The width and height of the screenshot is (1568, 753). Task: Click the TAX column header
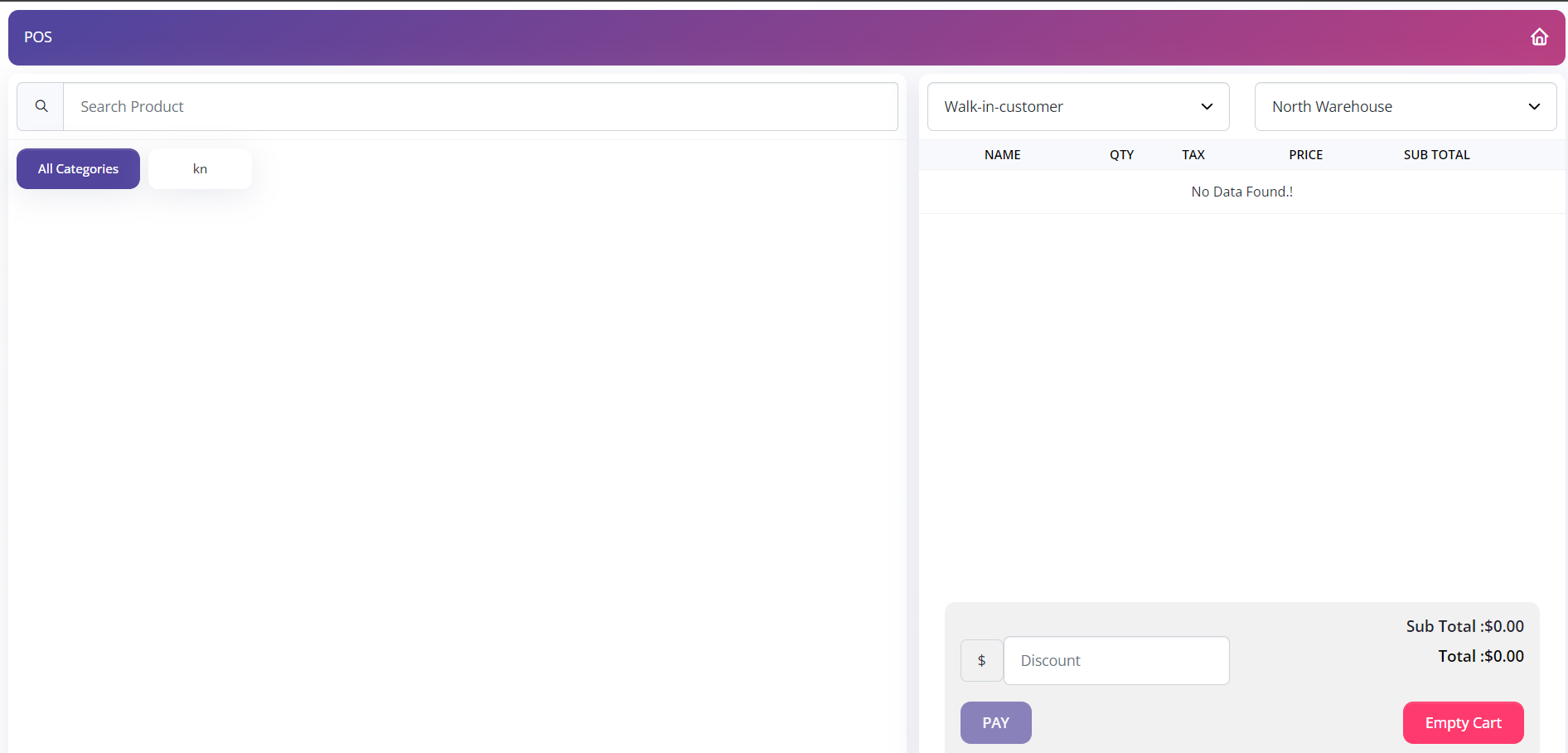click(1193, 155)
